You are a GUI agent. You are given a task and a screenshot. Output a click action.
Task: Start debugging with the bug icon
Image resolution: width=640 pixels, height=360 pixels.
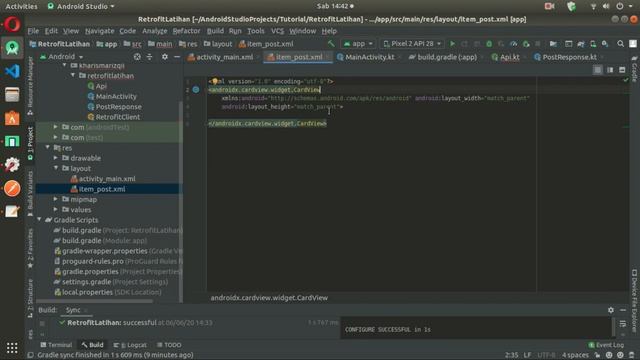coord(489,44)
